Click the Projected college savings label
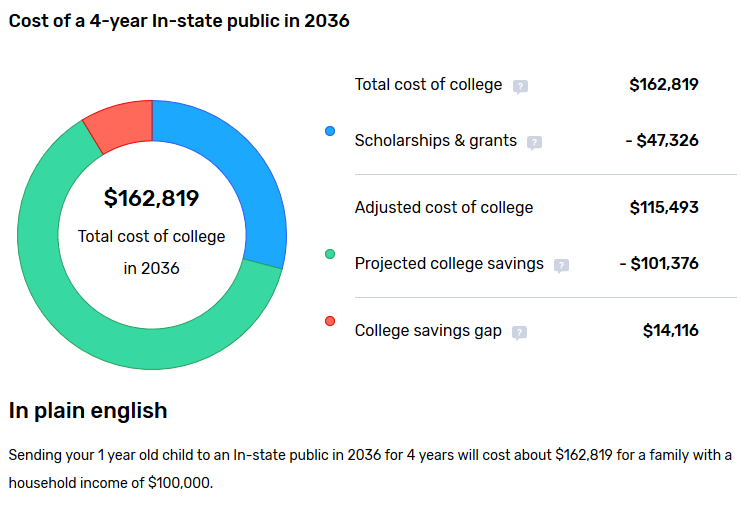 449,264
